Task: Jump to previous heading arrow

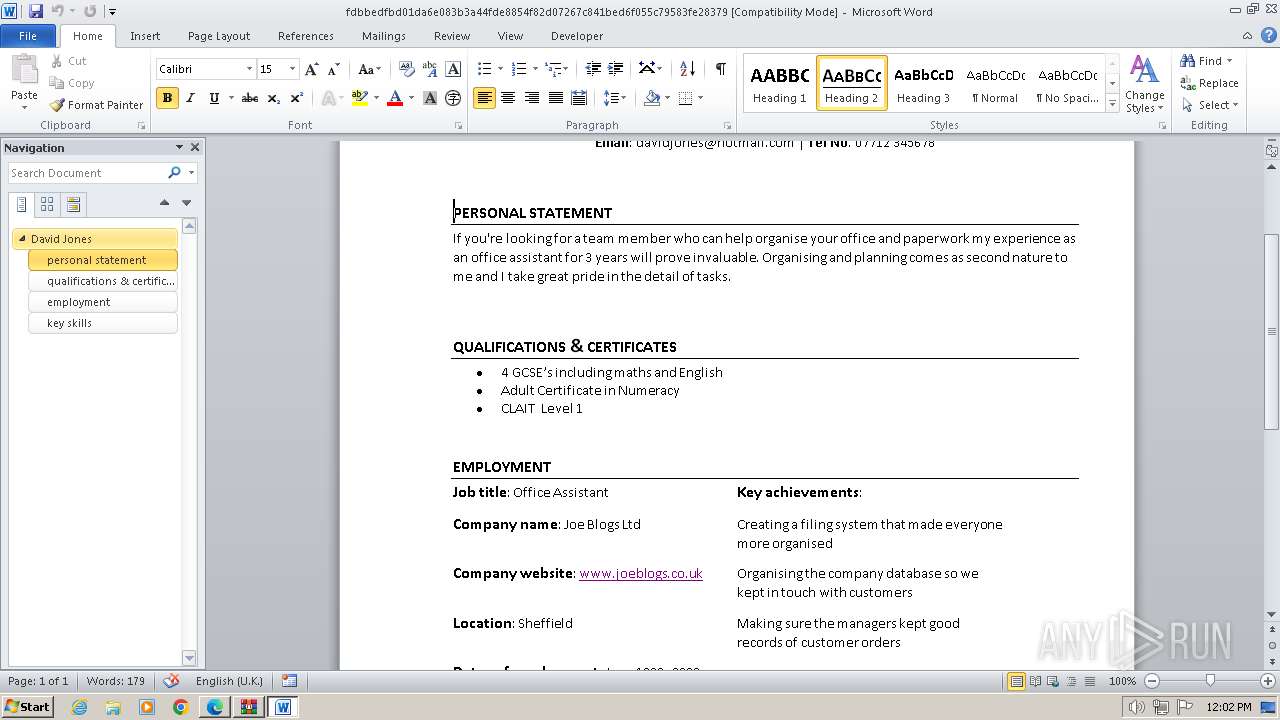Action: click(x=164, y=203)
